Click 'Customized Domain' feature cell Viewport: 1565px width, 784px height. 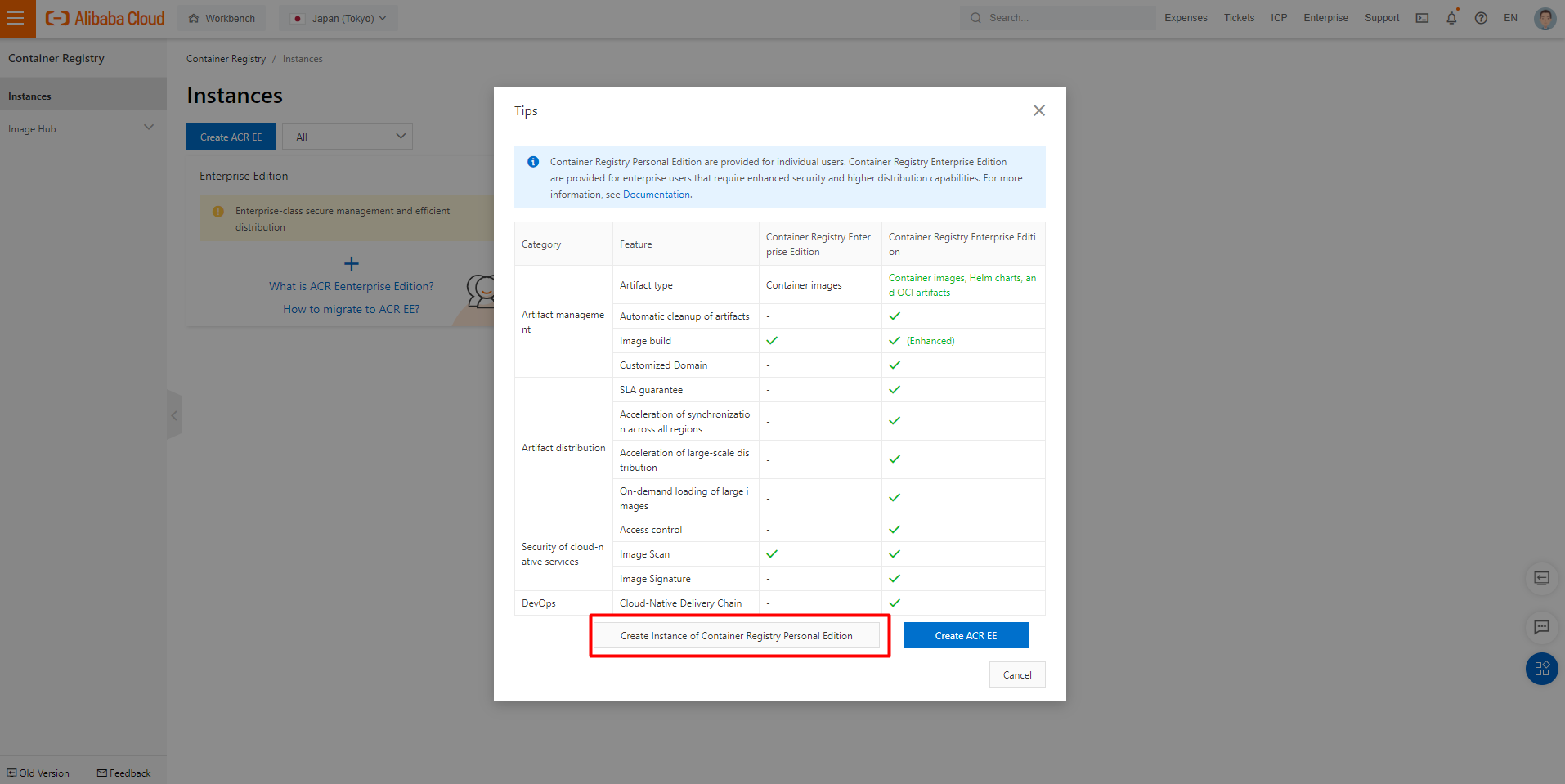pos(685,365)
